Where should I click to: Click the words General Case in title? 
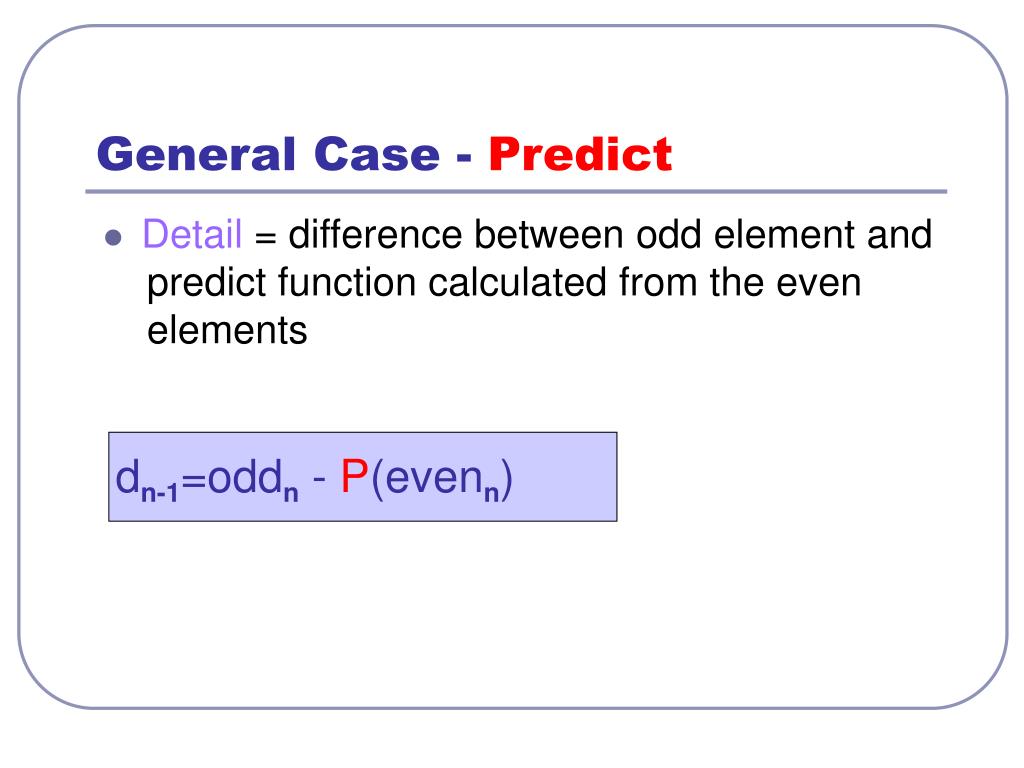pos(268,155)
